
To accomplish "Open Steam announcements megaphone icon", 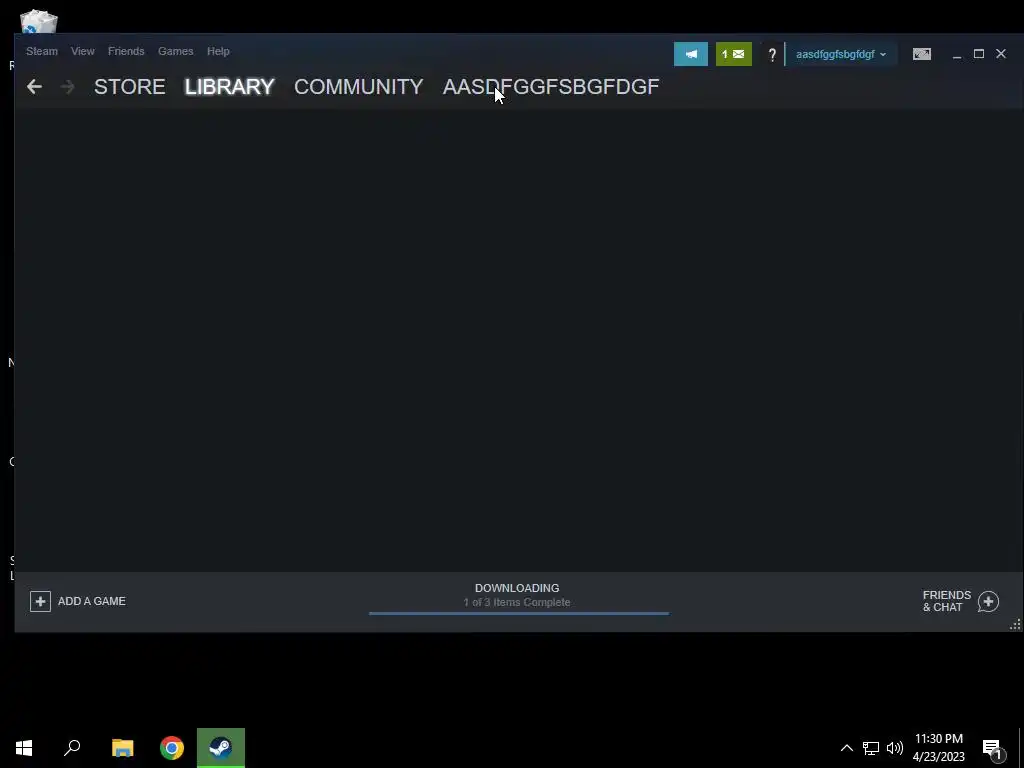I will (690, 54).
